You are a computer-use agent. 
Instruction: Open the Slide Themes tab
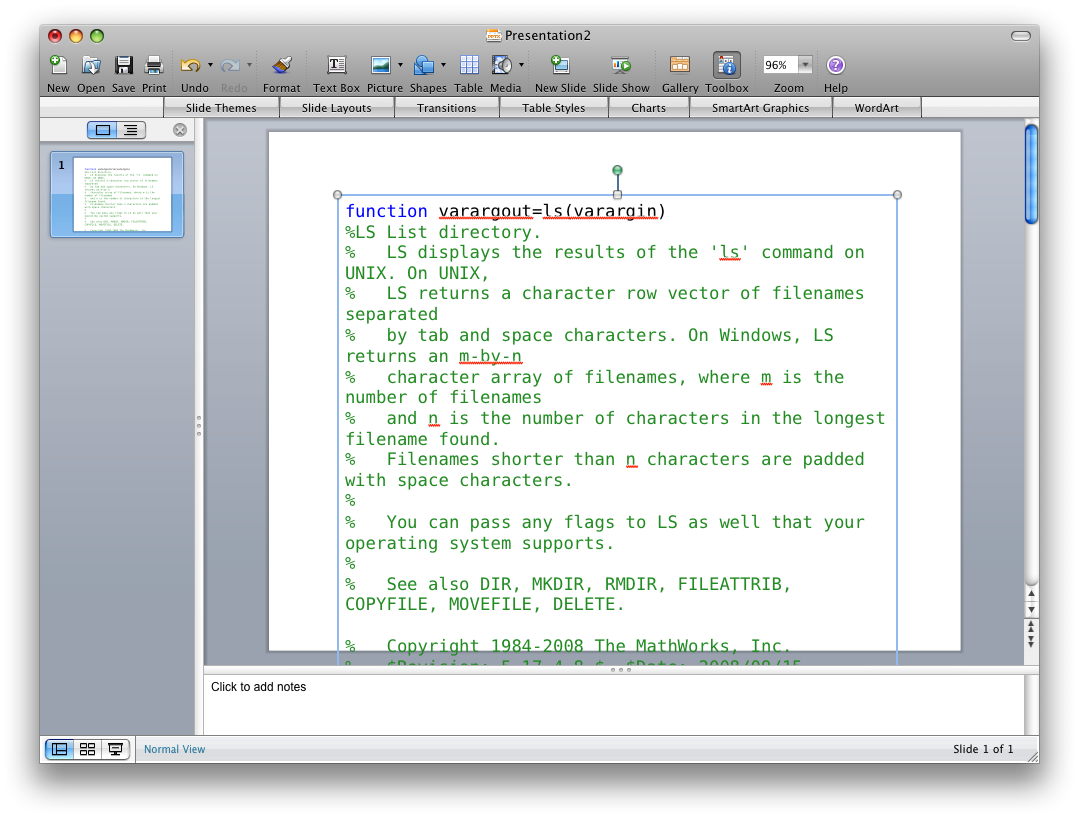pos(221,108)
